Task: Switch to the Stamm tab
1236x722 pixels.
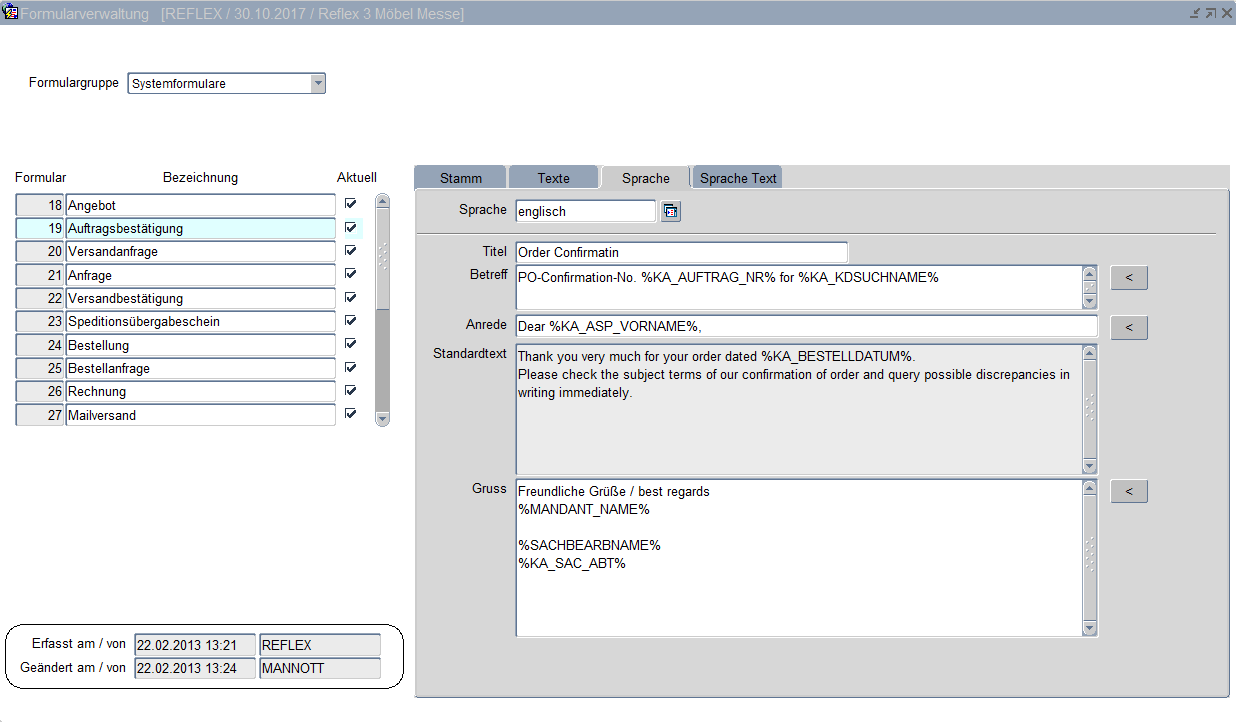Action: pyautogui.click(x=460, y=178)
